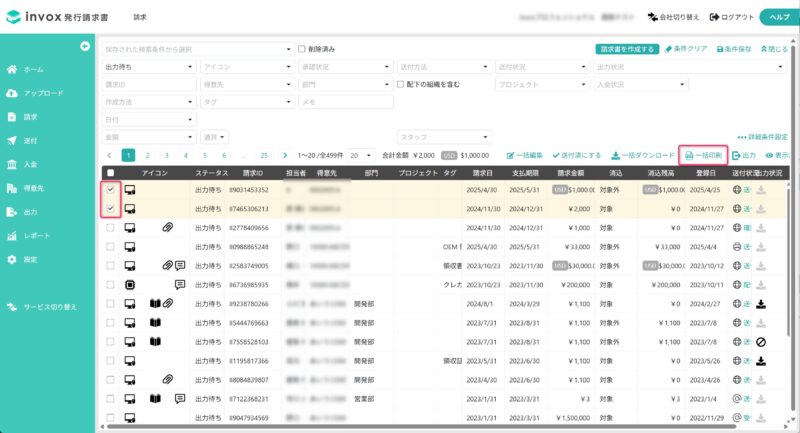Open the saved search conditions dropdown
The width and height of the screenshot is (800, 433).
[x=198, y=49]
